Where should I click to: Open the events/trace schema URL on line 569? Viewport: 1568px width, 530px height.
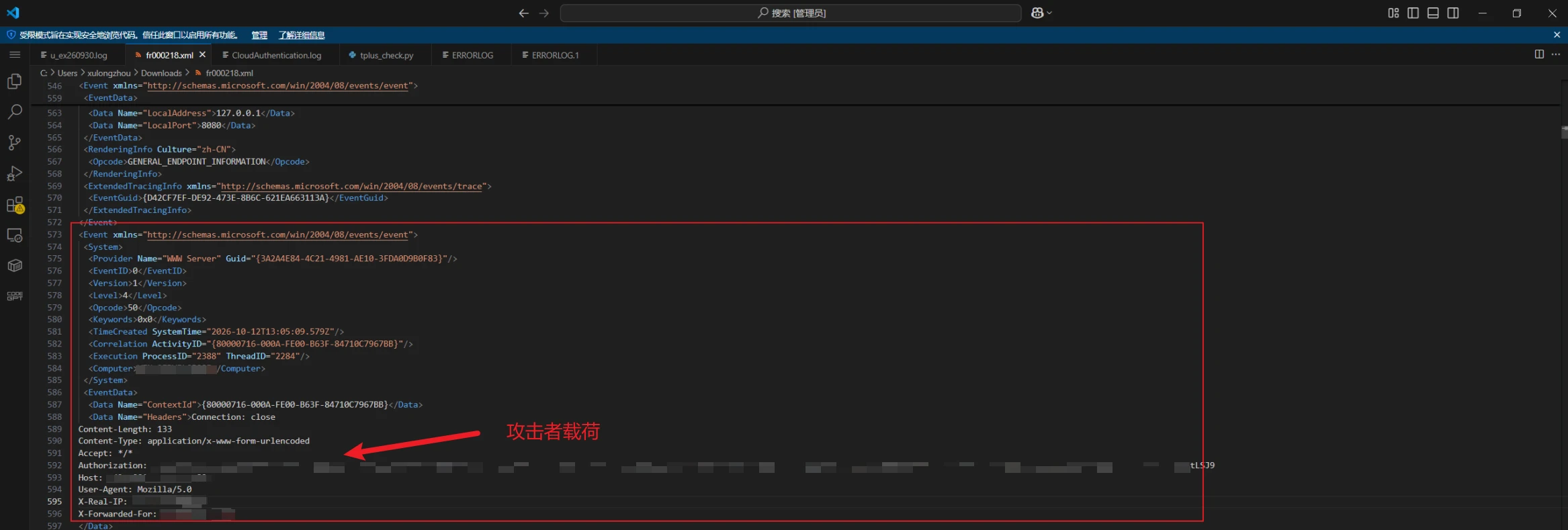coord(352,186)
